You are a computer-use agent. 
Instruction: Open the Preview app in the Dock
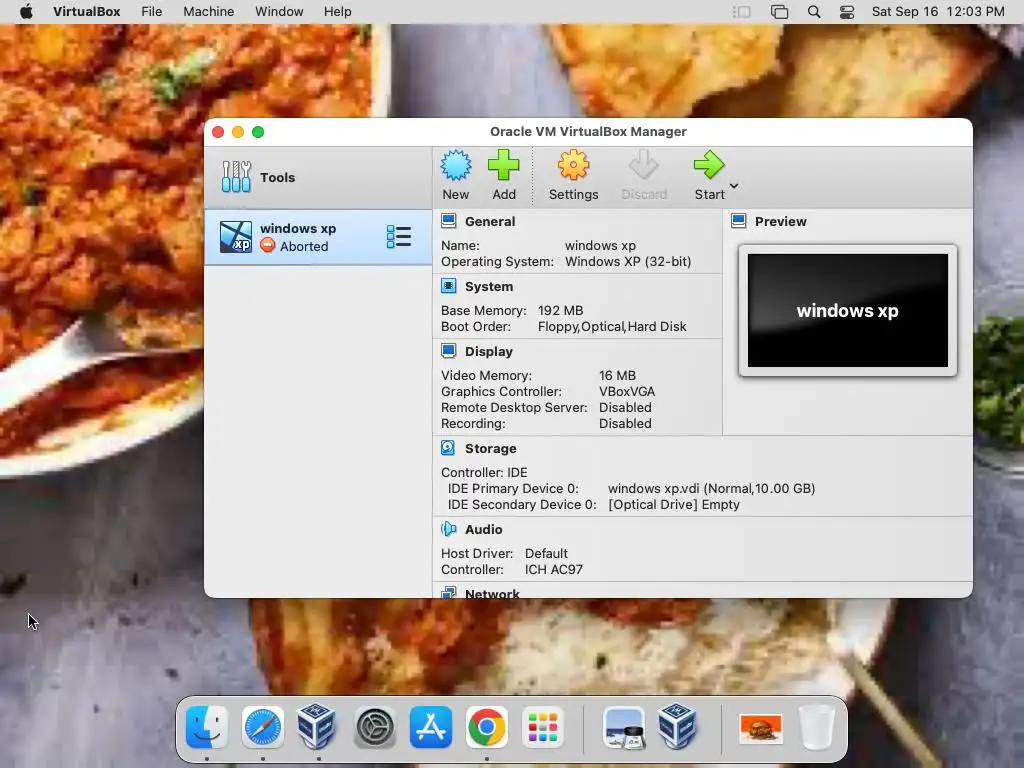pyautogui.click(x=624, y=727)
